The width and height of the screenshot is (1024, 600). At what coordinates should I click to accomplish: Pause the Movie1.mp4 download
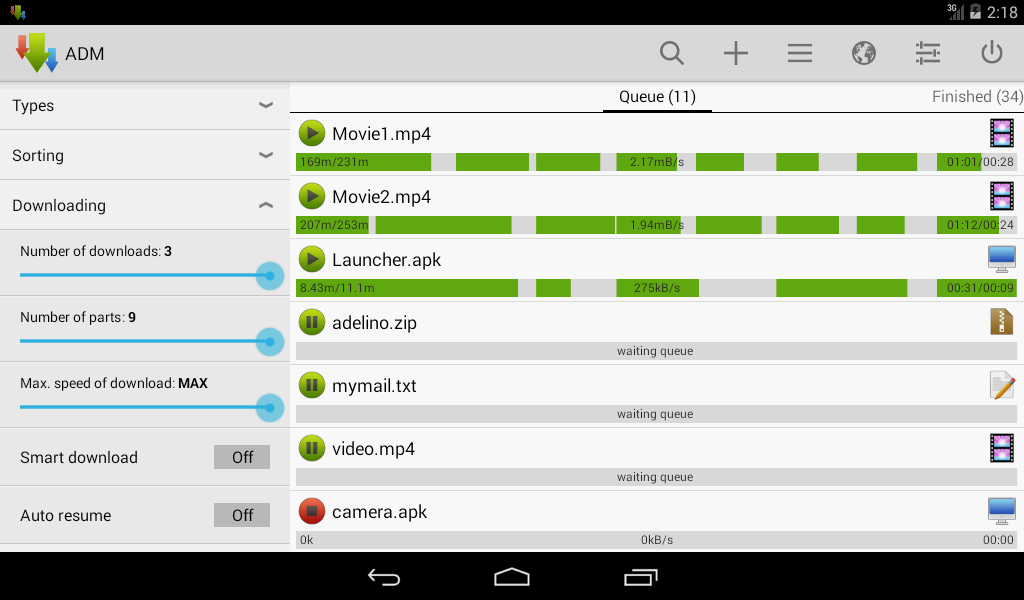click(x=311, y=133)
